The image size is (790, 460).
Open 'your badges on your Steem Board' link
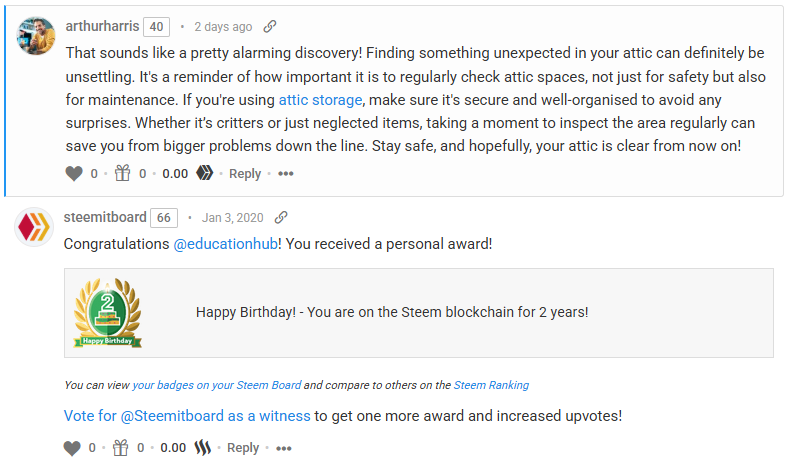[217, 385]
